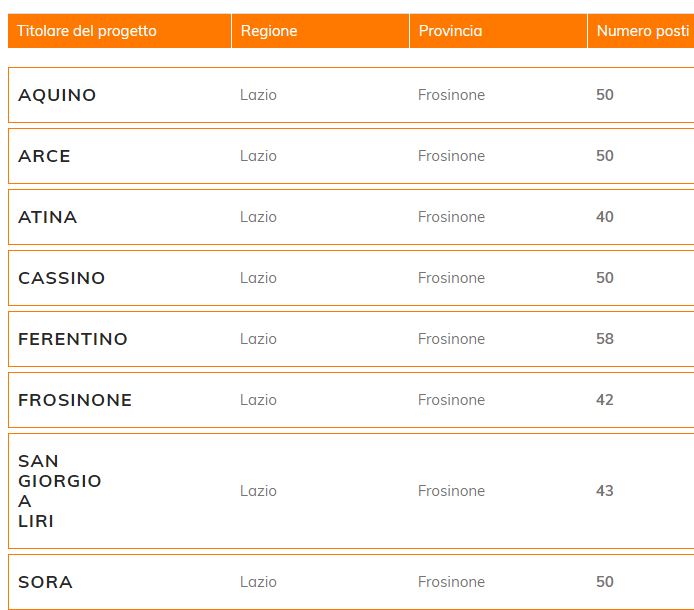Open the ARCE project link
Viewport: 694px width, 610px height.
click(x=44, y=156)
